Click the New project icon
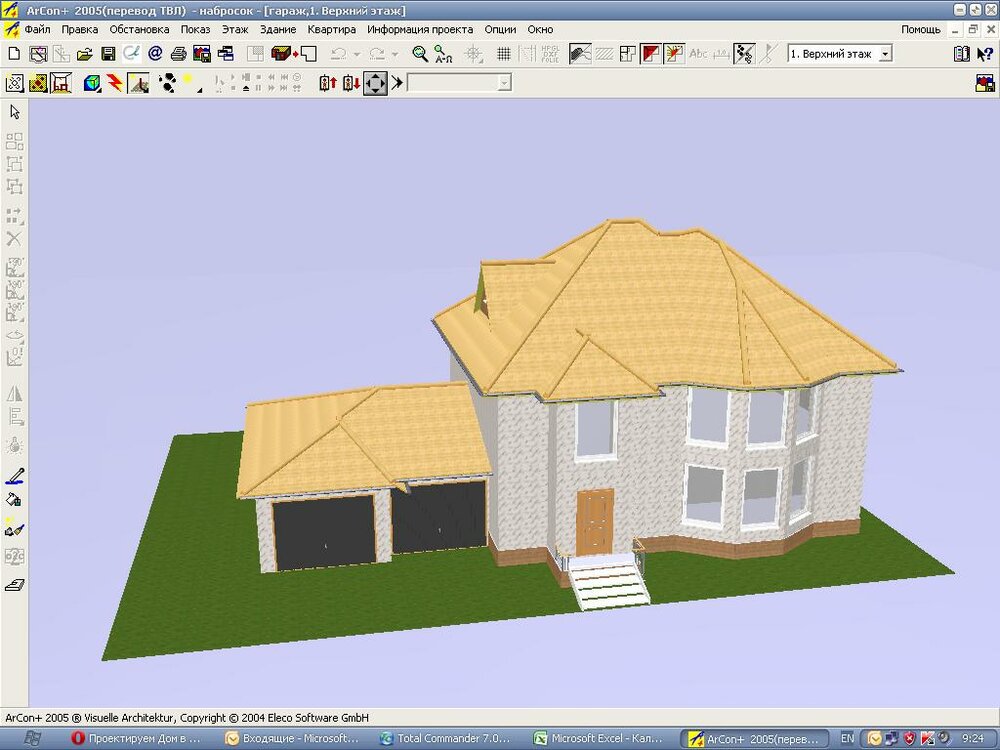The image size is (1000, 750). tap(14, 54)
